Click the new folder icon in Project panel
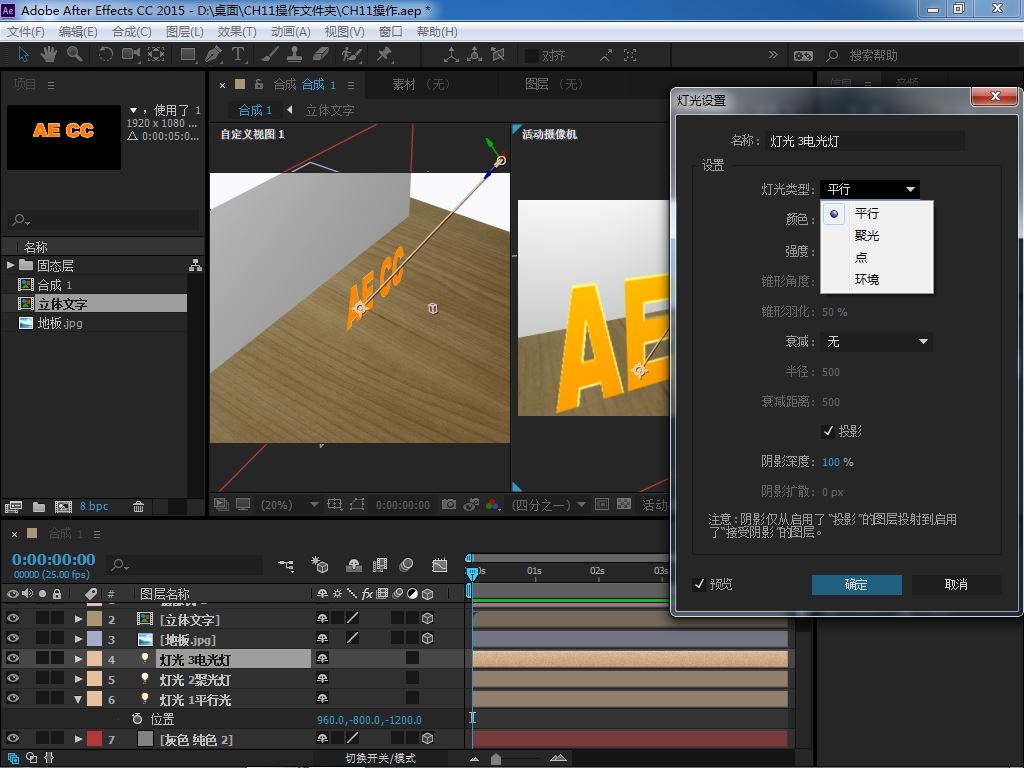 point(39,507)
